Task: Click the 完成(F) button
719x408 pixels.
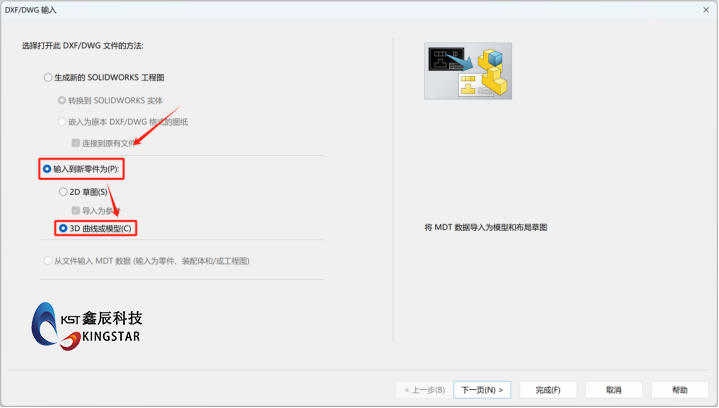Action: pos(547,389)
